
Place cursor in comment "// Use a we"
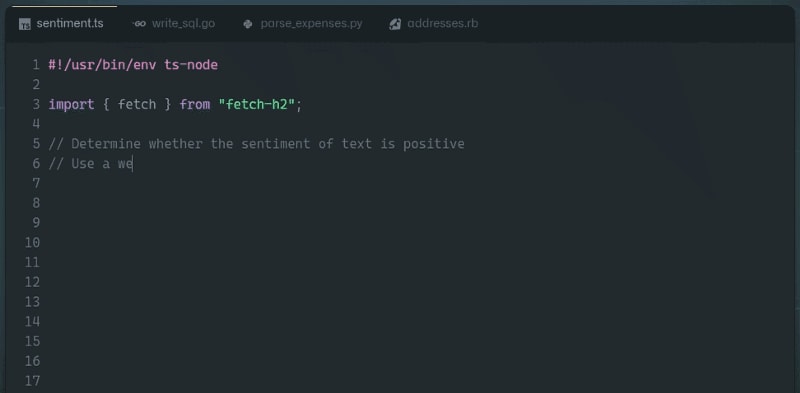pyautogui.click(x=91, y=164)
